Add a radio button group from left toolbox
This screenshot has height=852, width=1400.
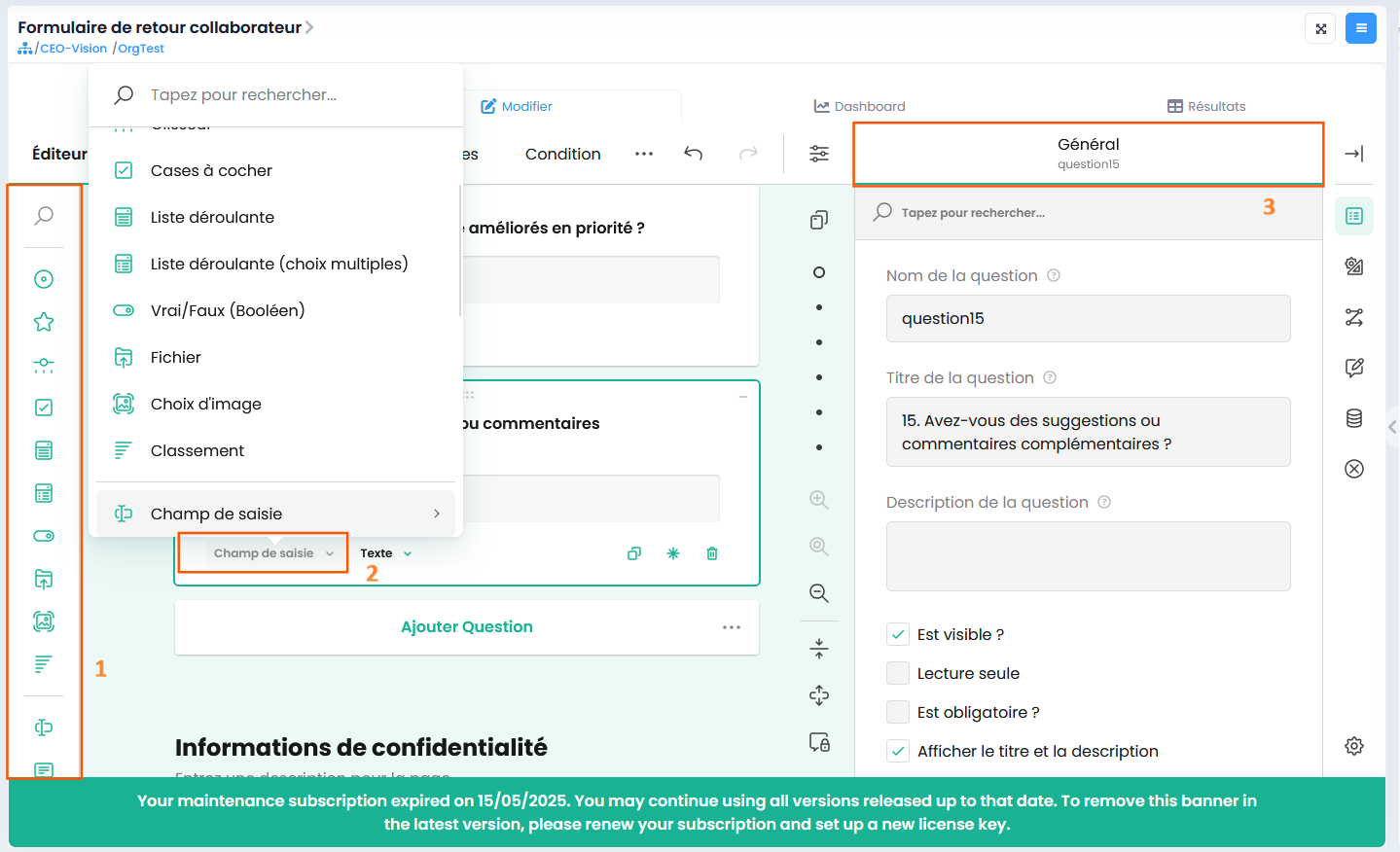44,279
